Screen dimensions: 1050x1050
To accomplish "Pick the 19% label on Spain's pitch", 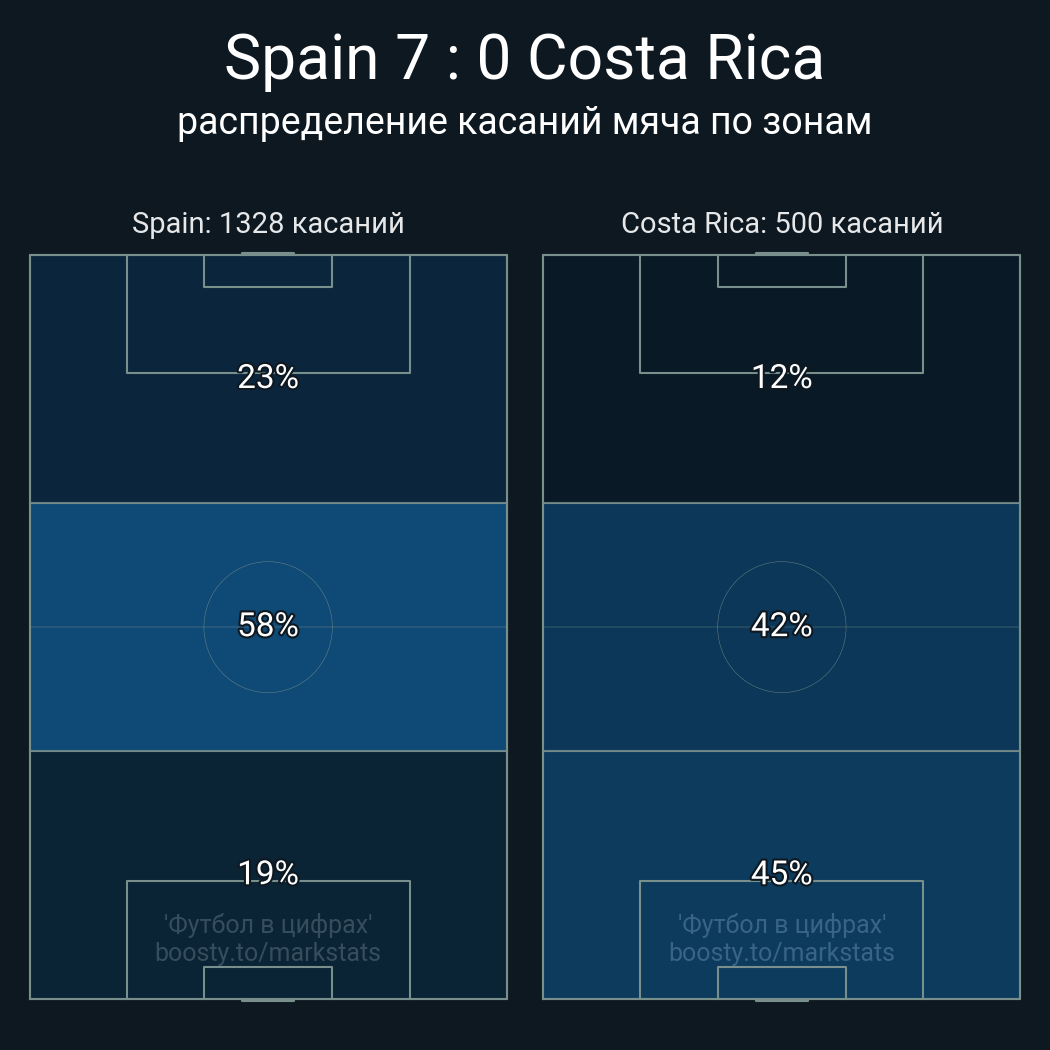I will (268, 874).
